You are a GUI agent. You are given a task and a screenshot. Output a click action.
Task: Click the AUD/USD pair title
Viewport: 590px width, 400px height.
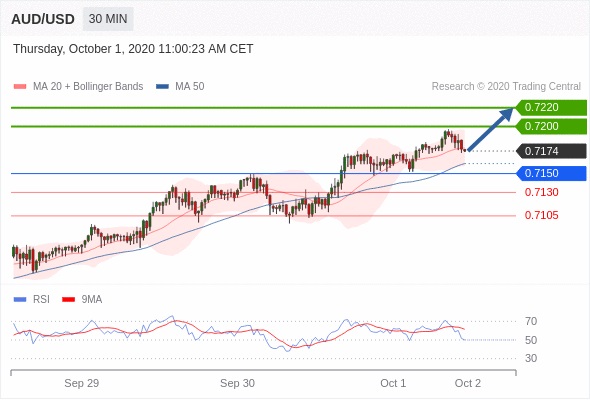click(x=43, y=19)
